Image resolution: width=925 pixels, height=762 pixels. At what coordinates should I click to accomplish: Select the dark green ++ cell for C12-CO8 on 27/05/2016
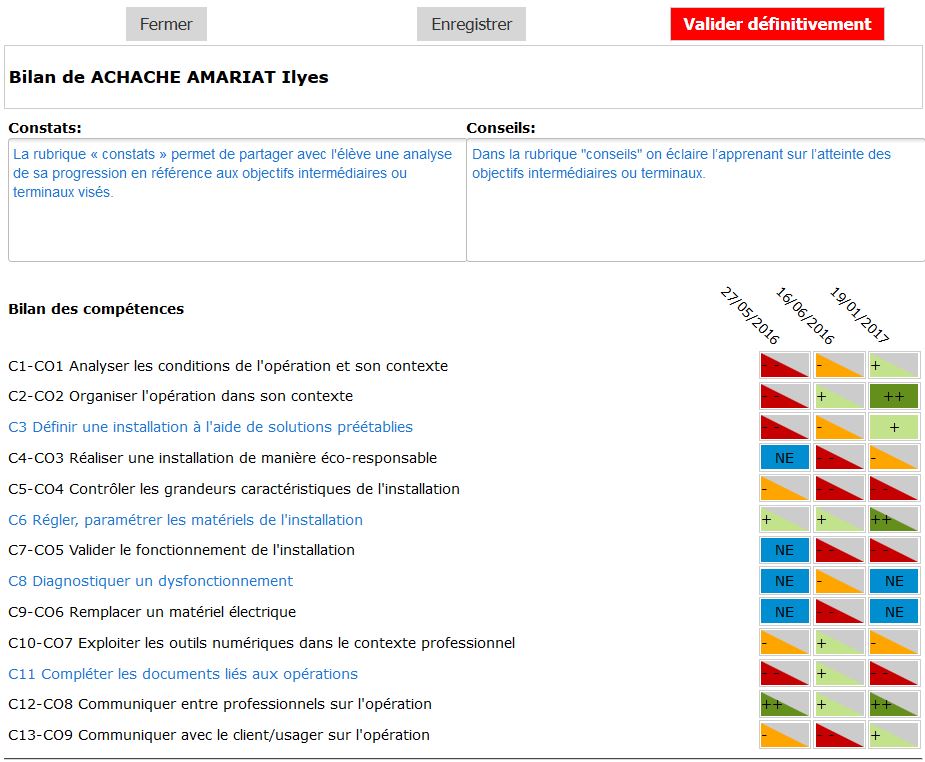tap(784, 705)
